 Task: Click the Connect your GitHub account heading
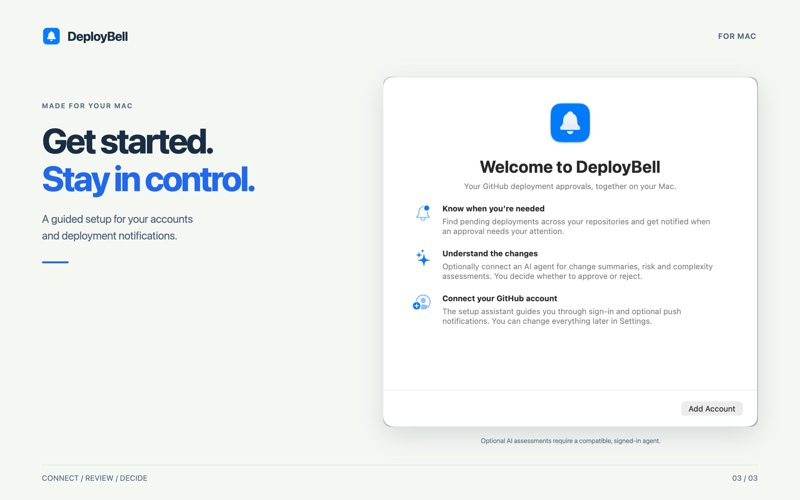[x=499, y=298]
